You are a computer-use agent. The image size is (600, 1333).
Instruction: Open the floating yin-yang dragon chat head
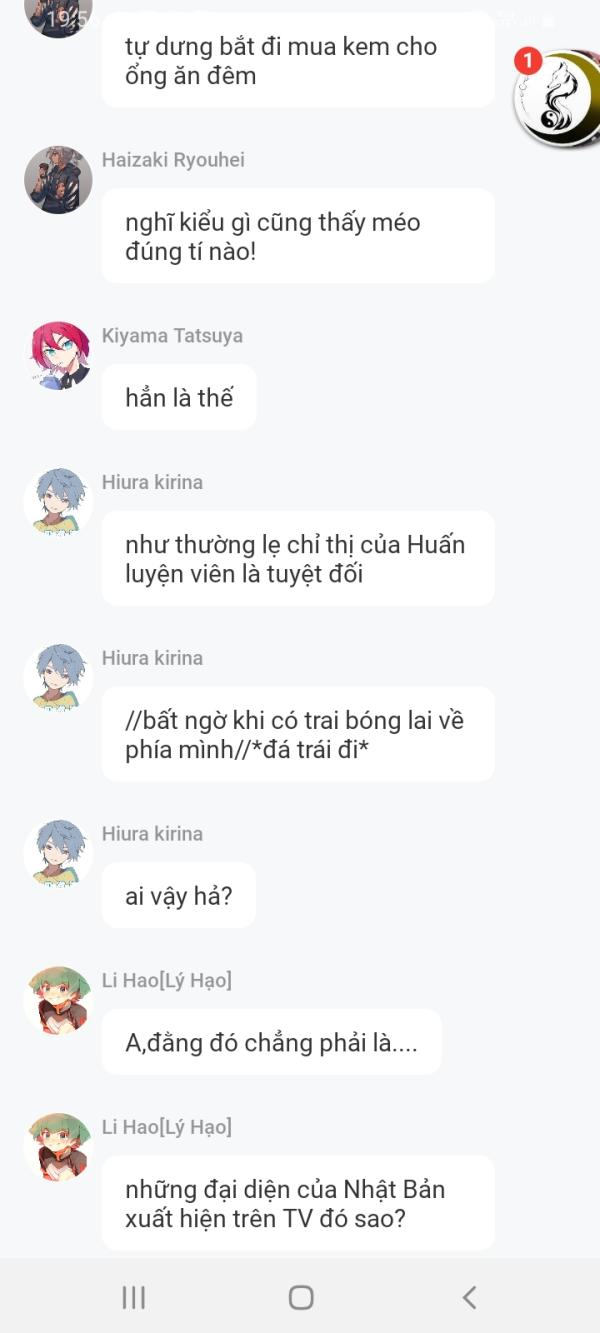556,99
